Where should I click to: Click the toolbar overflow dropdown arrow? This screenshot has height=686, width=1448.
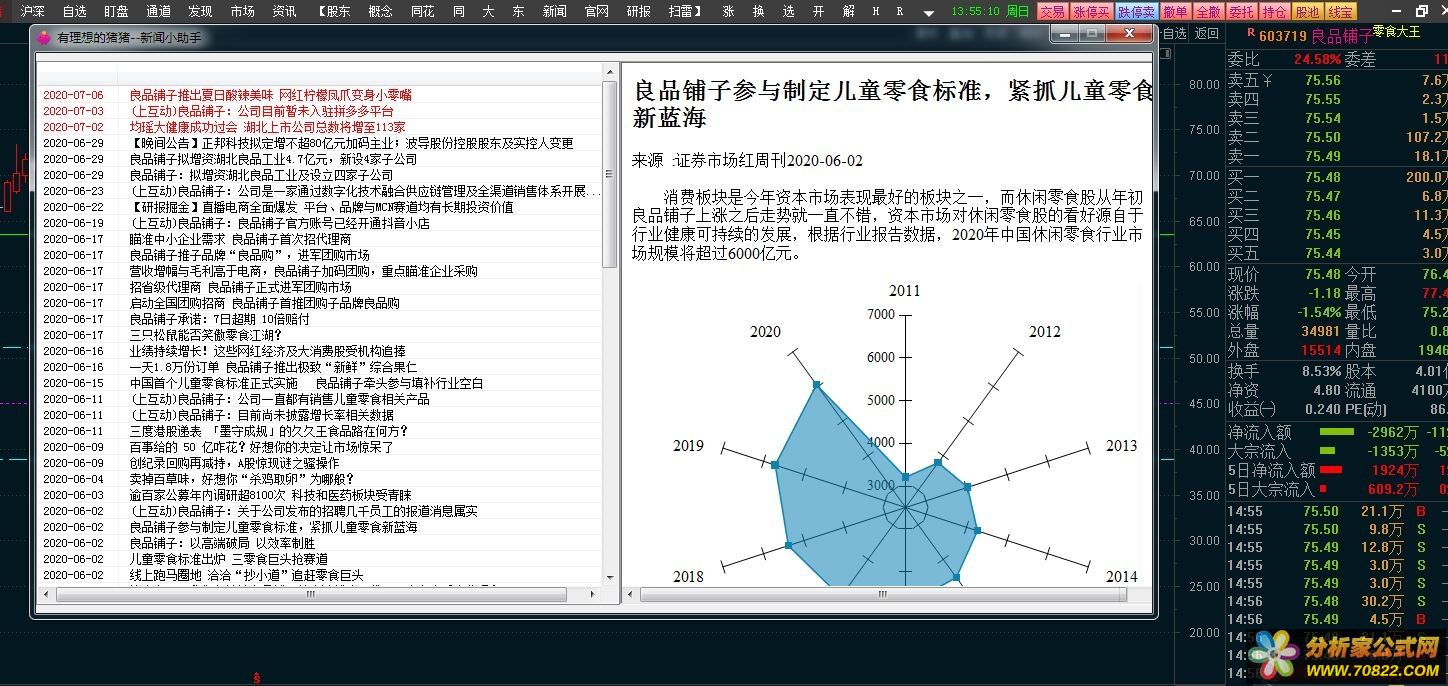click(929, 13)
